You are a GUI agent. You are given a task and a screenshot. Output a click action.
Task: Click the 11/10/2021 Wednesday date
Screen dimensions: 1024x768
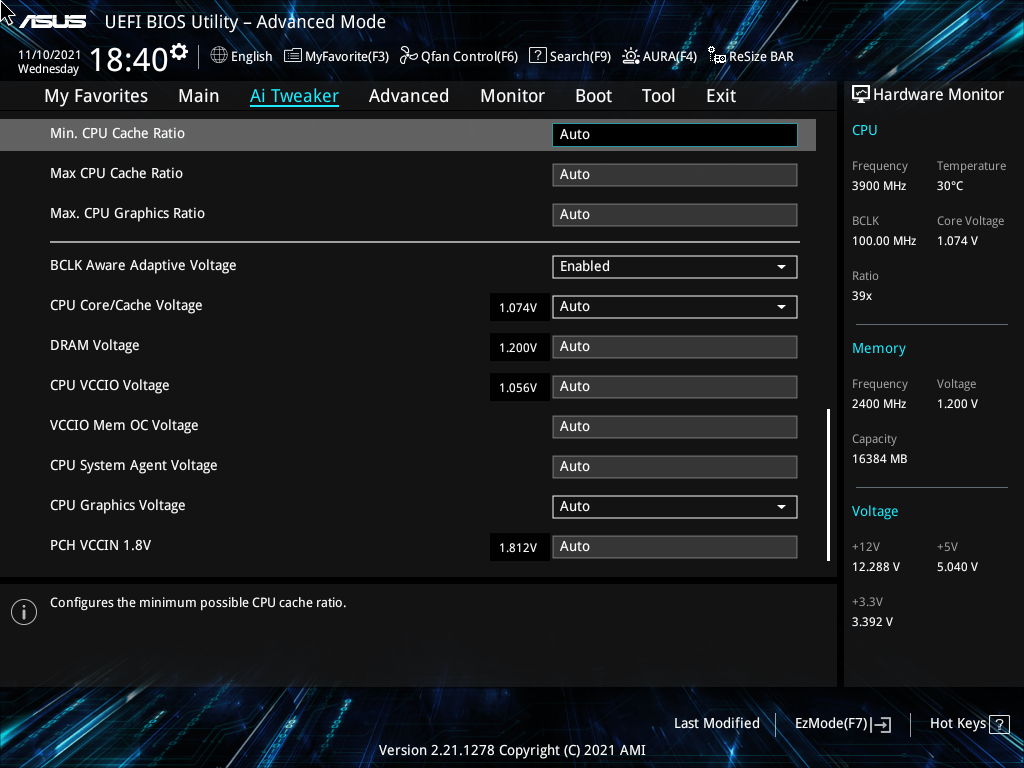(49, 62)
